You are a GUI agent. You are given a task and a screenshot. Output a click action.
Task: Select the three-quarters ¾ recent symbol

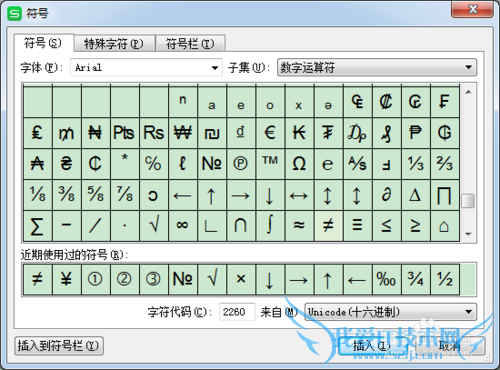[x=415, y=279]
